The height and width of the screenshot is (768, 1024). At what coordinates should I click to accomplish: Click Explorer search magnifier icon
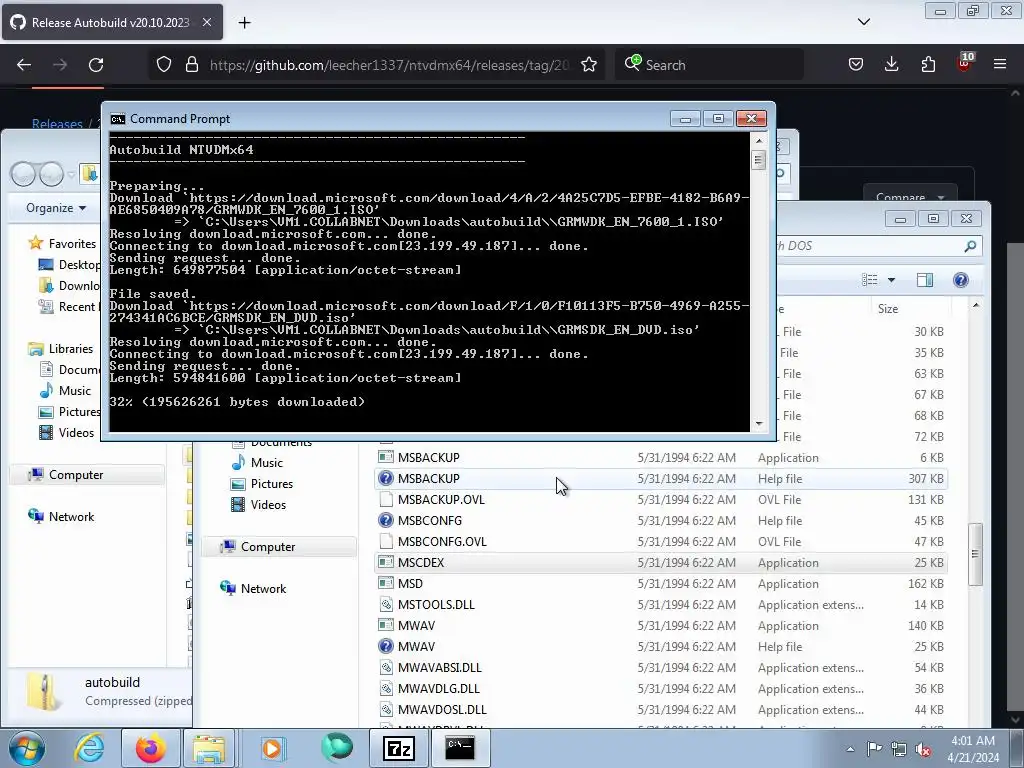click(970, 246)
